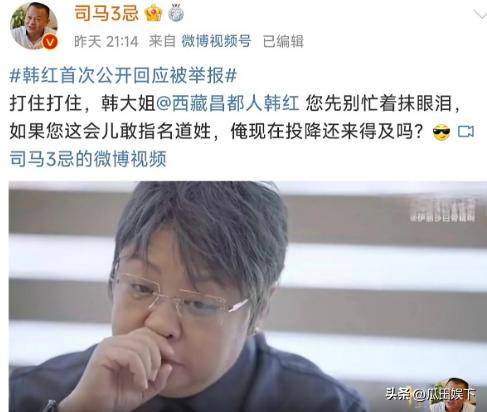Open the 司马3忌的微博视频 link
The height and width of the screenshot is (412, 487).
coord(88,158)
